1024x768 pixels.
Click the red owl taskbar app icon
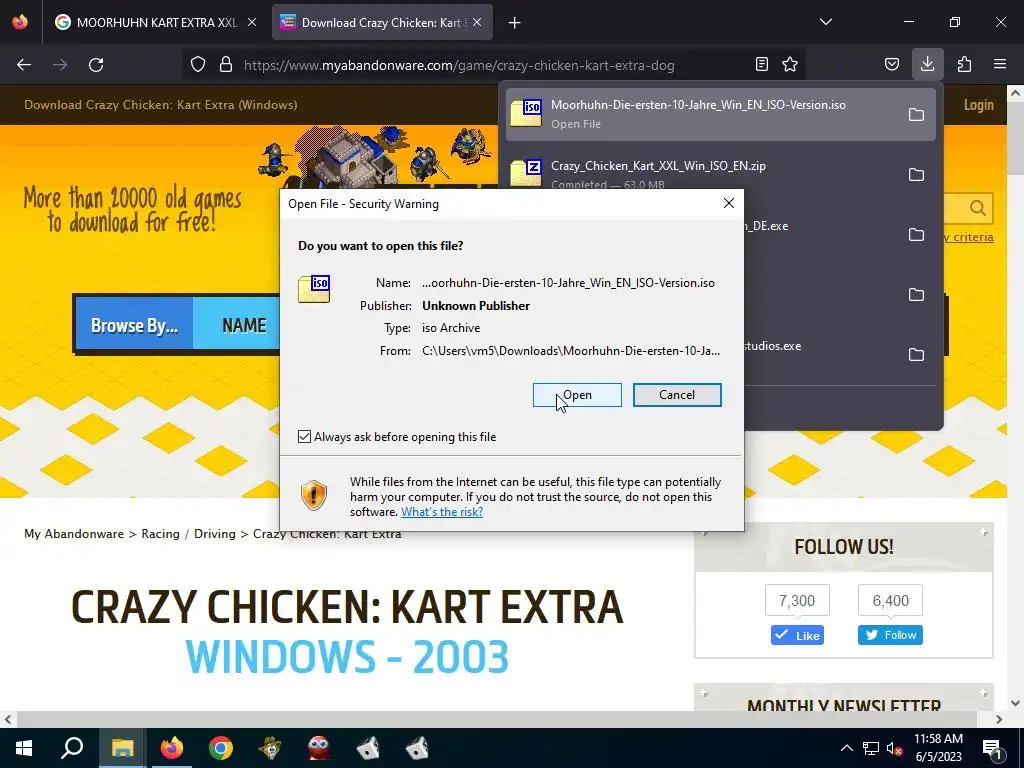319,748
